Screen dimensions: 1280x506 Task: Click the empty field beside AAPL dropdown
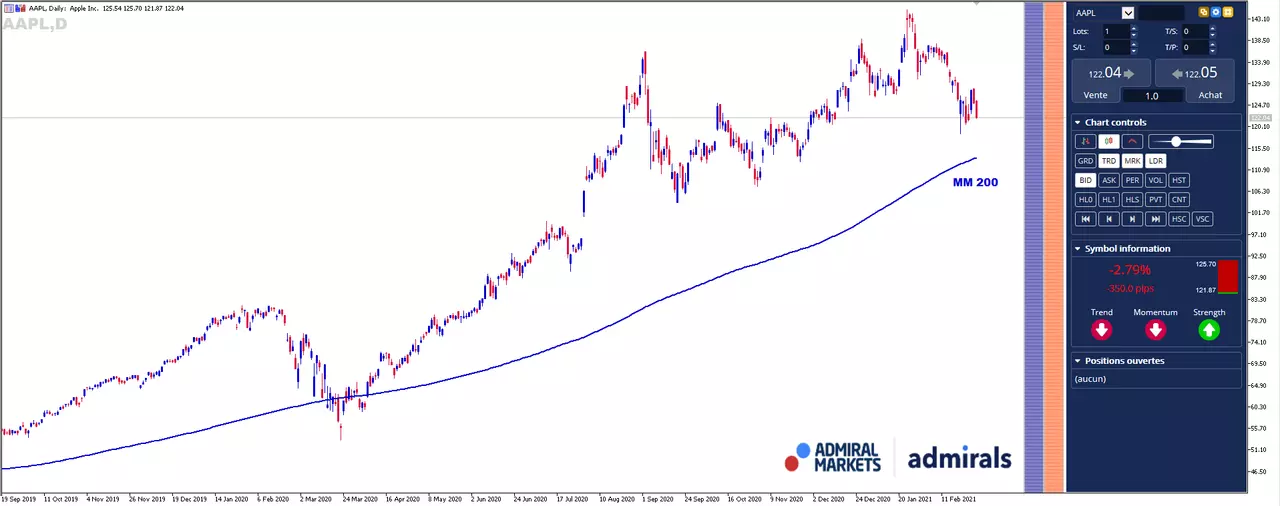(1162, 13)
